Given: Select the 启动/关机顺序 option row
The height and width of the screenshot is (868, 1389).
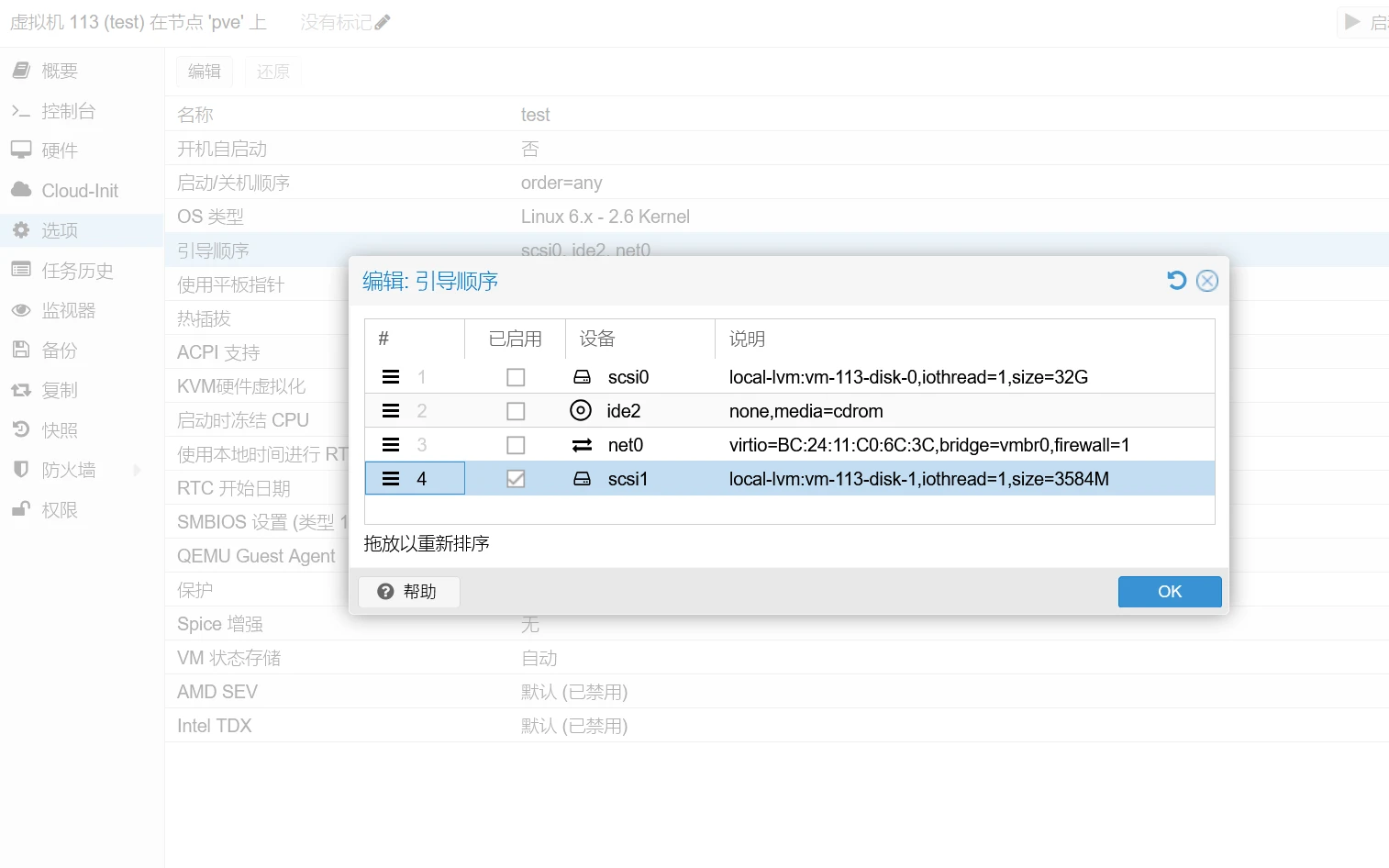Looking at the screenshot, I should (777, 183).
